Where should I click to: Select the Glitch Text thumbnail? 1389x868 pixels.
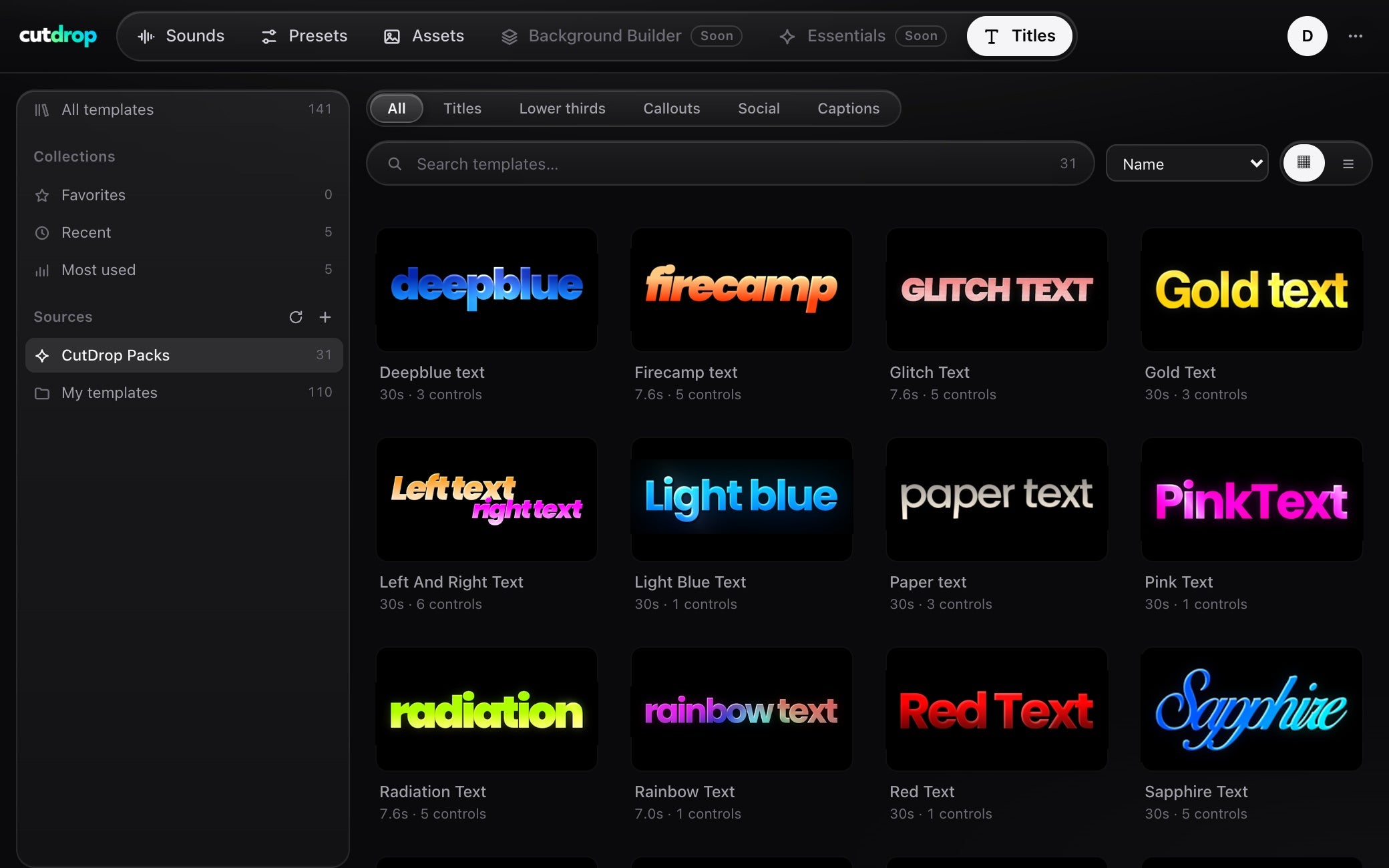point(997,290)
